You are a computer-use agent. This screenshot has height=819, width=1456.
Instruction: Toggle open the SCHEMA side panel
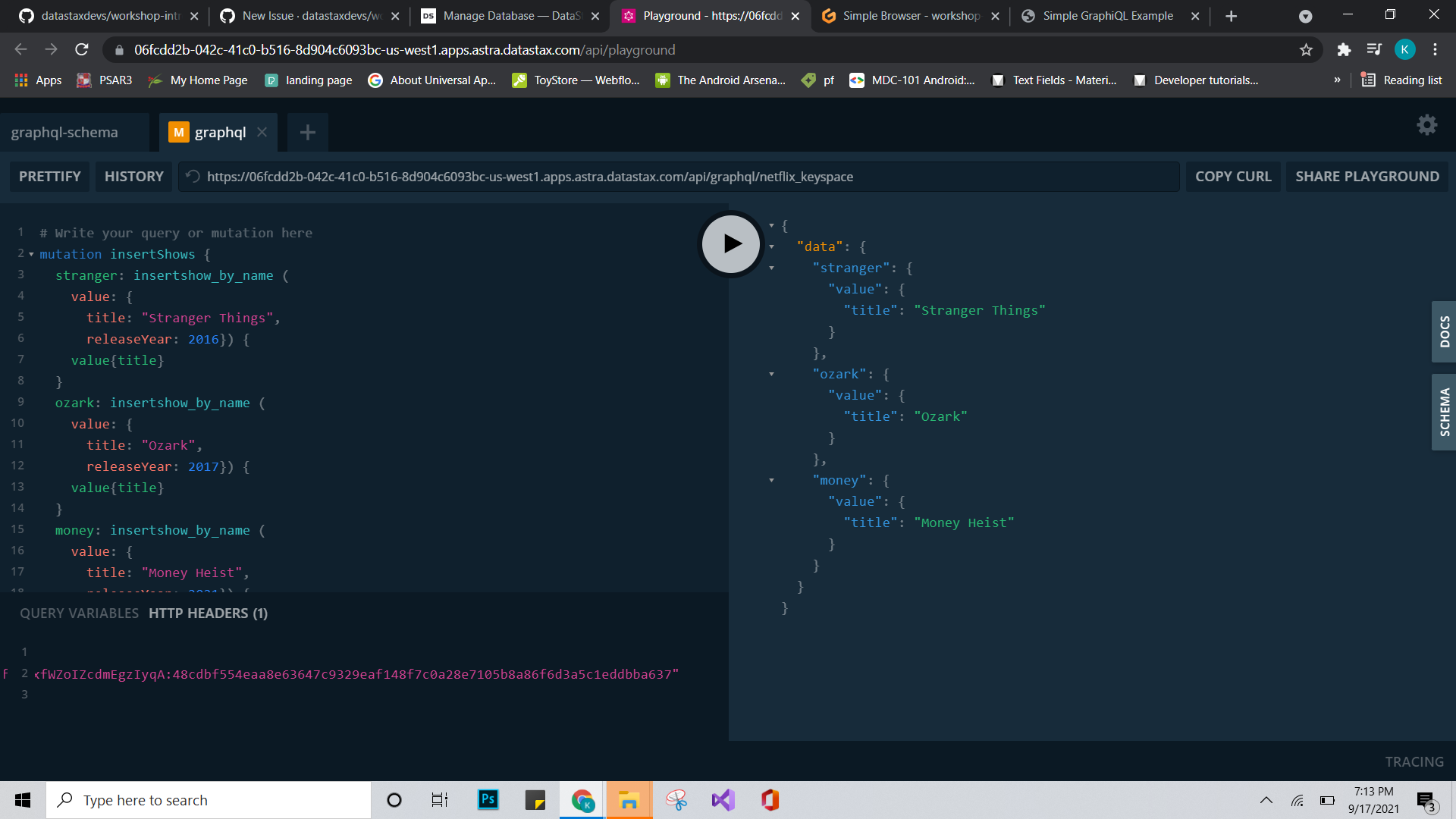tap(1444, 412)
